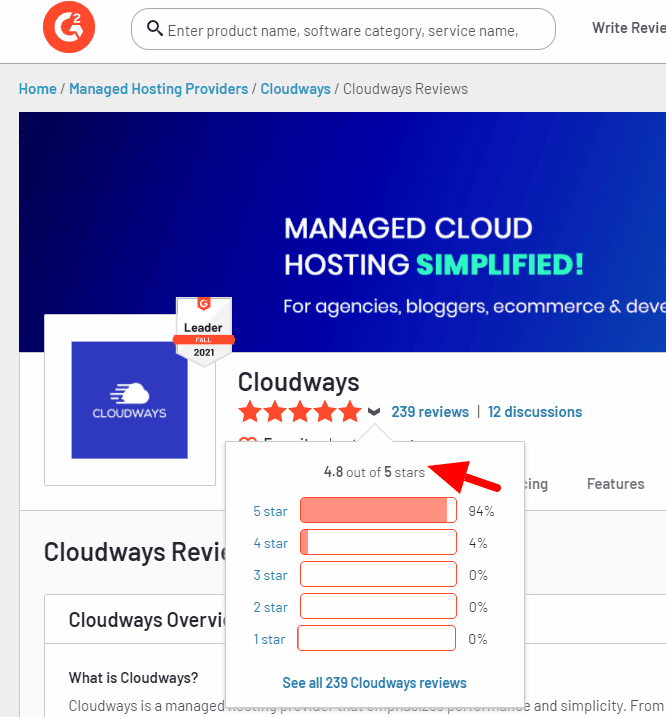Click the 5 star rating bar

click(x=378, y=510)
